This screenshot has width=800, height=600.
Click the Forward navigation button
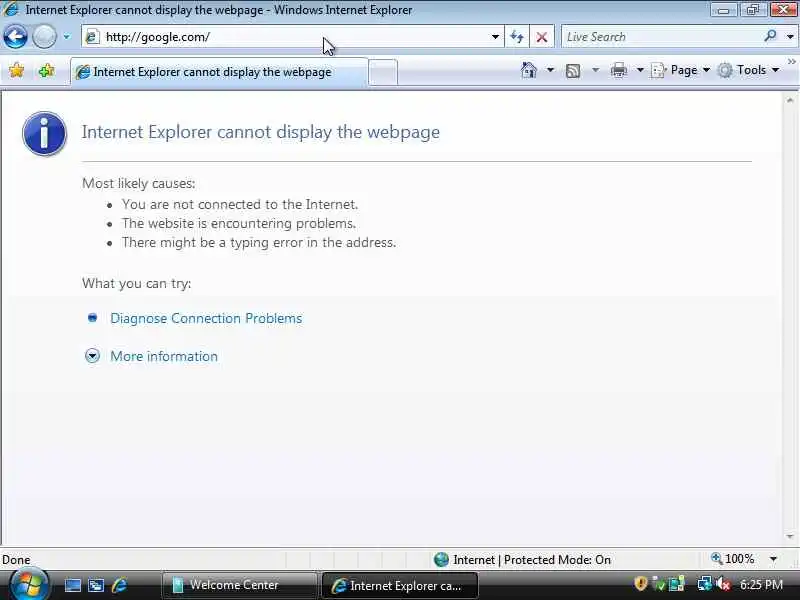[44, 37]
